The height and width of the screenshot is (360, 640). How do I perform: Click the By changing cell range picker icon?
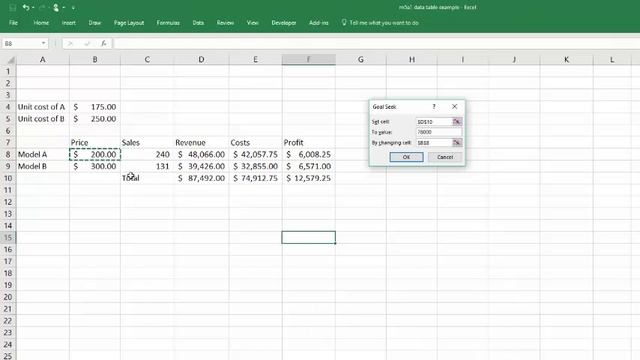[x=457, y=142]
